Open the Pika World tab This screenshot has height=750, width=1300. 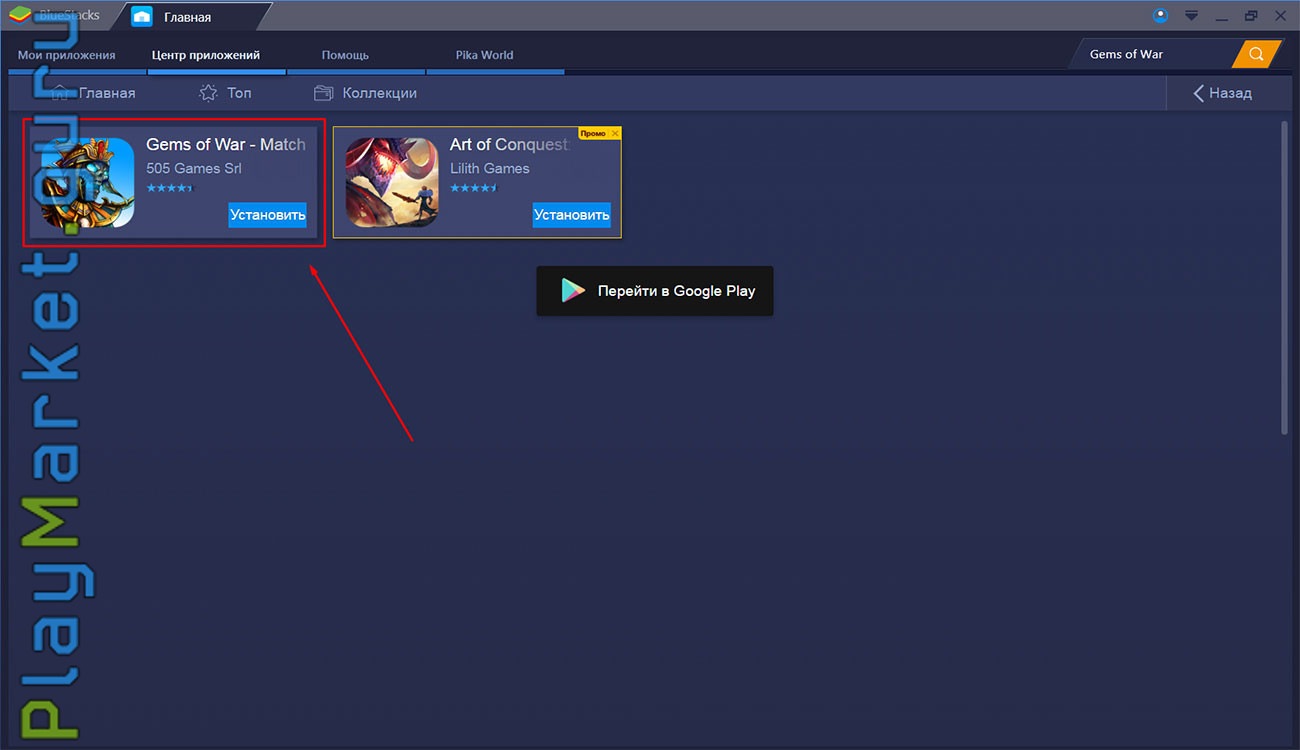[484, 55]
